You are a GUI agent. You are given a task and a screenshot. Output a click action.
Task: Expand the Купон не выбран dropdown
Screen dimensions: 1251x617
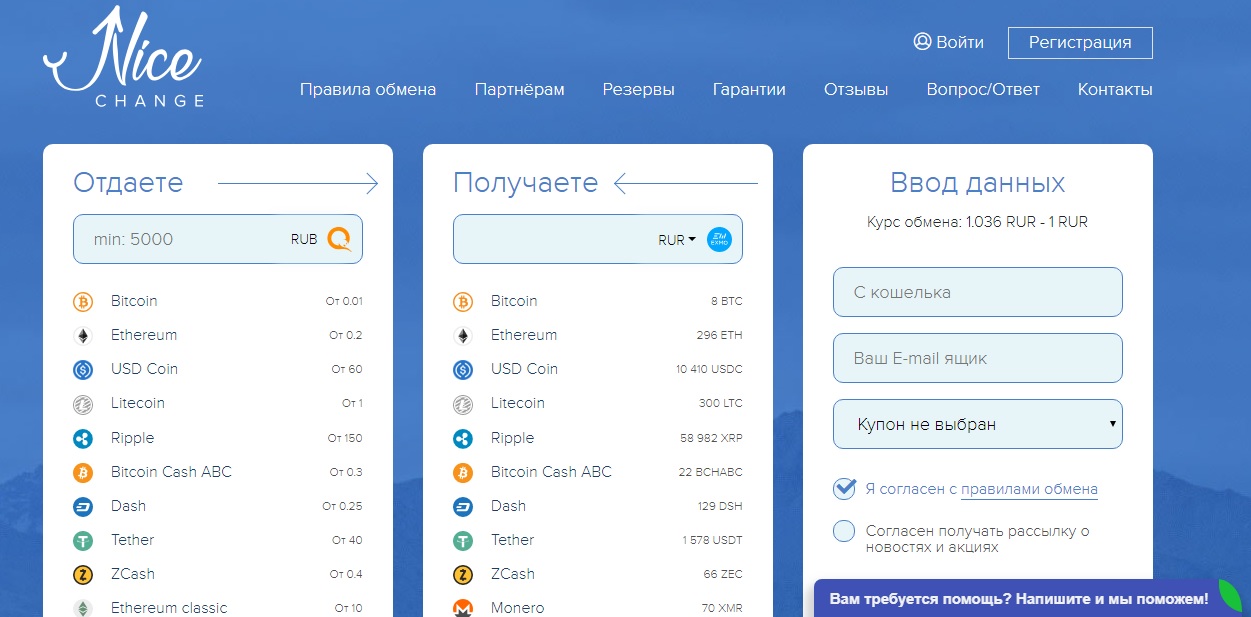click(977, 424)
